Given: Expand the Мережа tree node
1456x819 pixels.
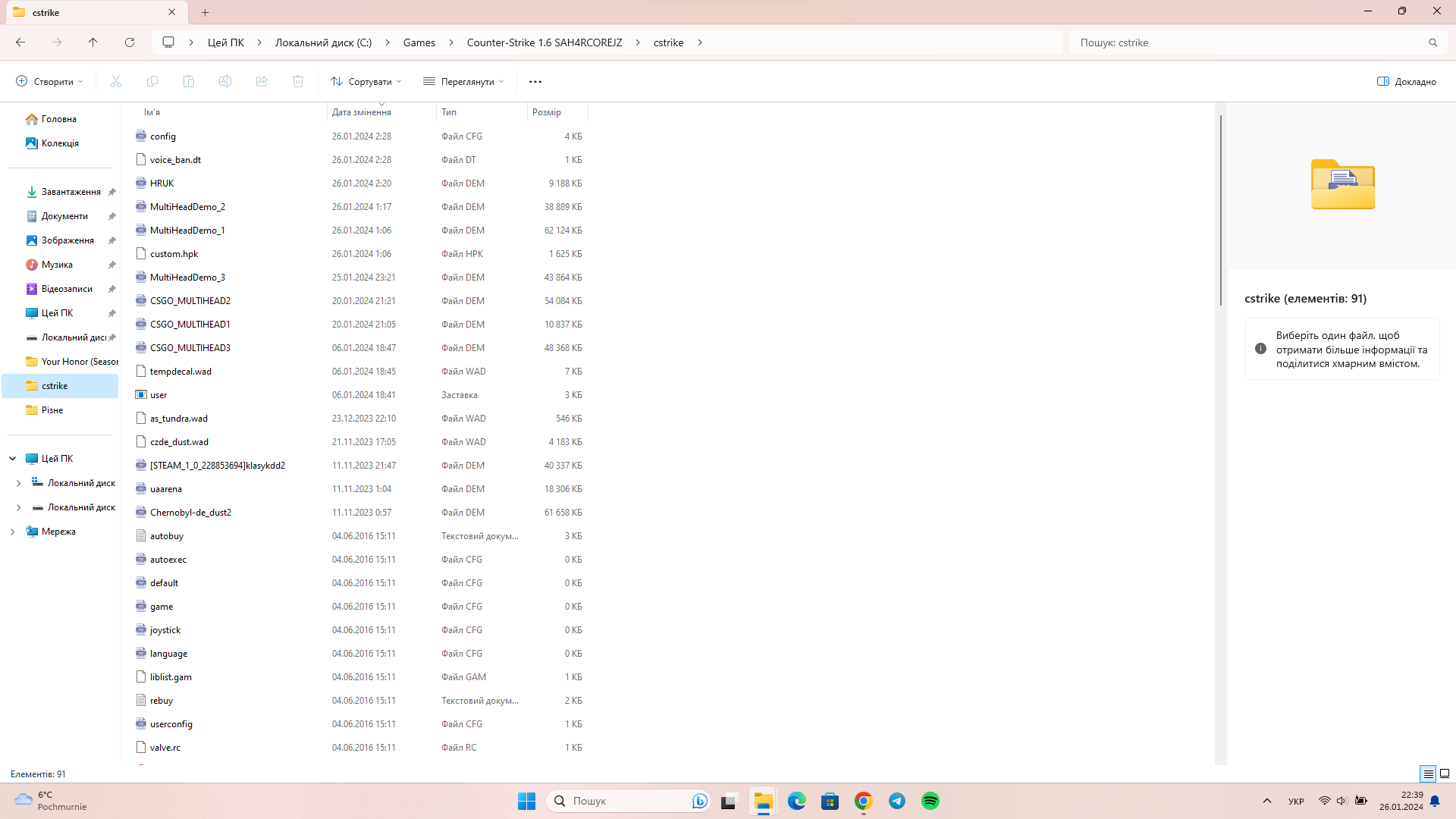Looking at the screenshot, I should [x=12, y=532].
